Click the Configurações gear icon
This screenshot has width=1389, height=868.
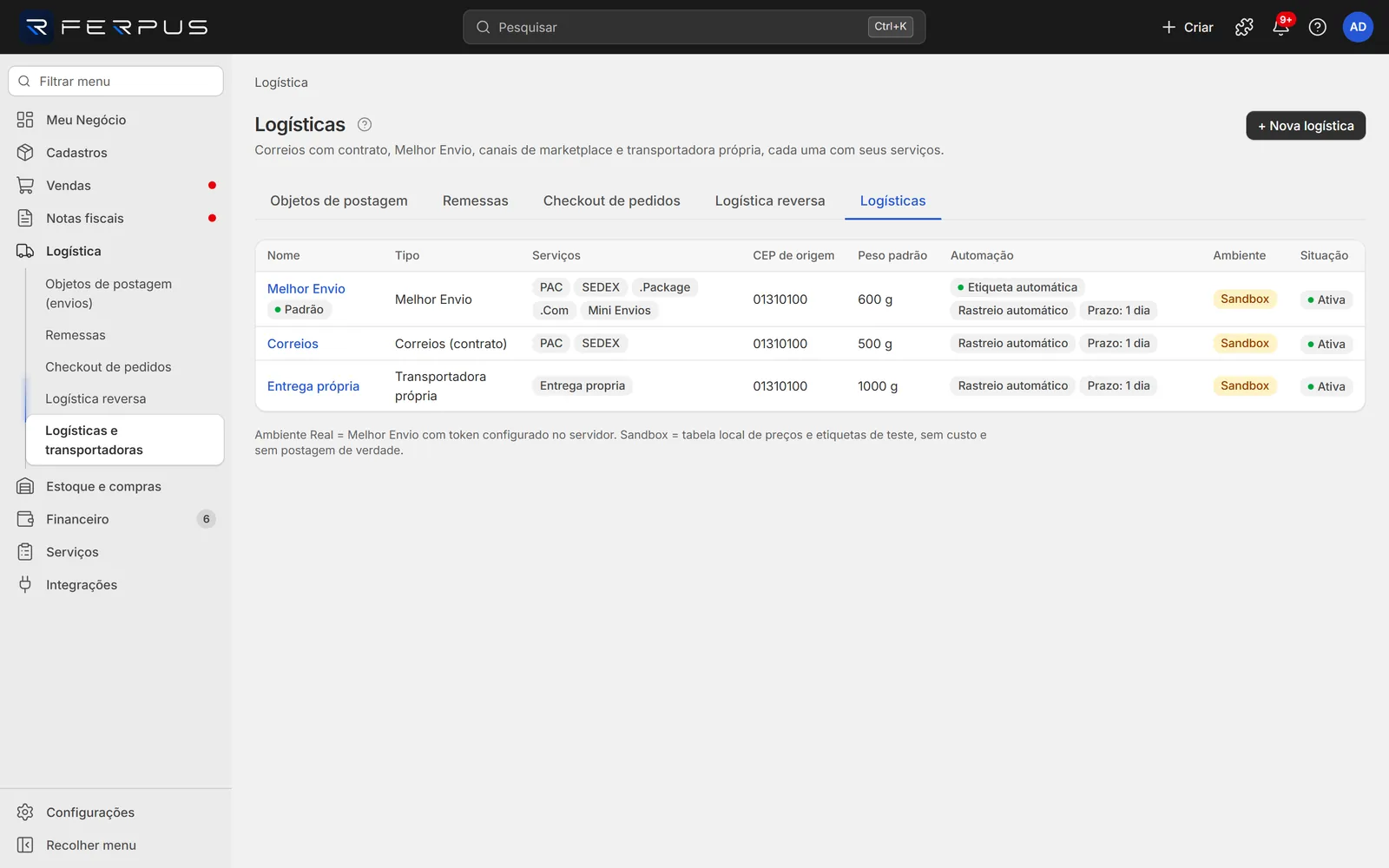pyautogui.click(x=25, y=812)
